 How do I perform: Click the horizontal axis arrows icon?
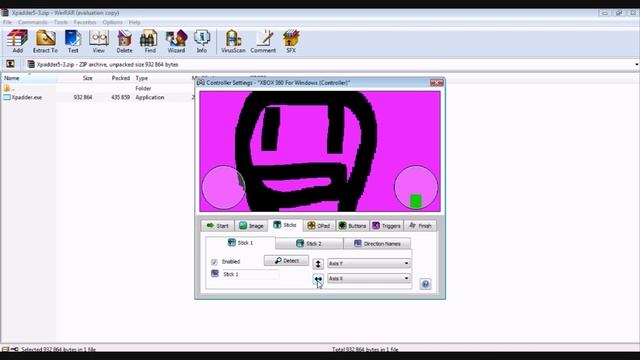pos(318,279)
